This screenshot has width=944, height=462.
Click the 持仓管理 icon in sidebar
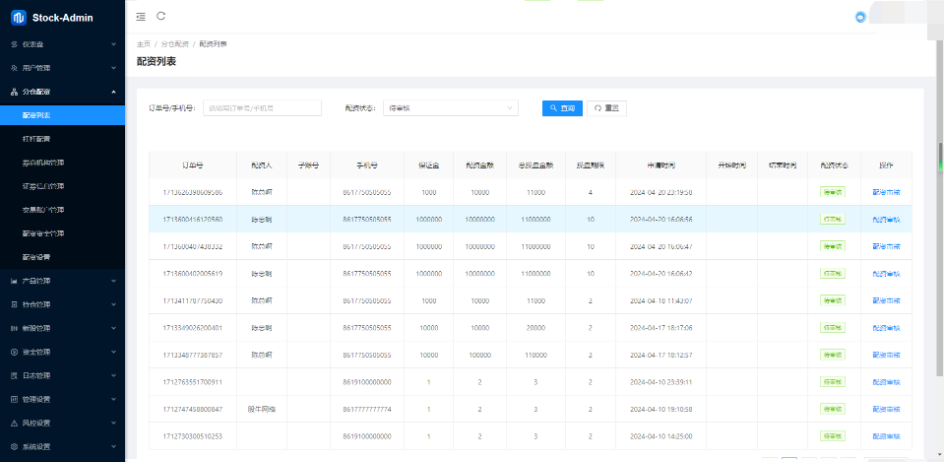pos(14,304)
